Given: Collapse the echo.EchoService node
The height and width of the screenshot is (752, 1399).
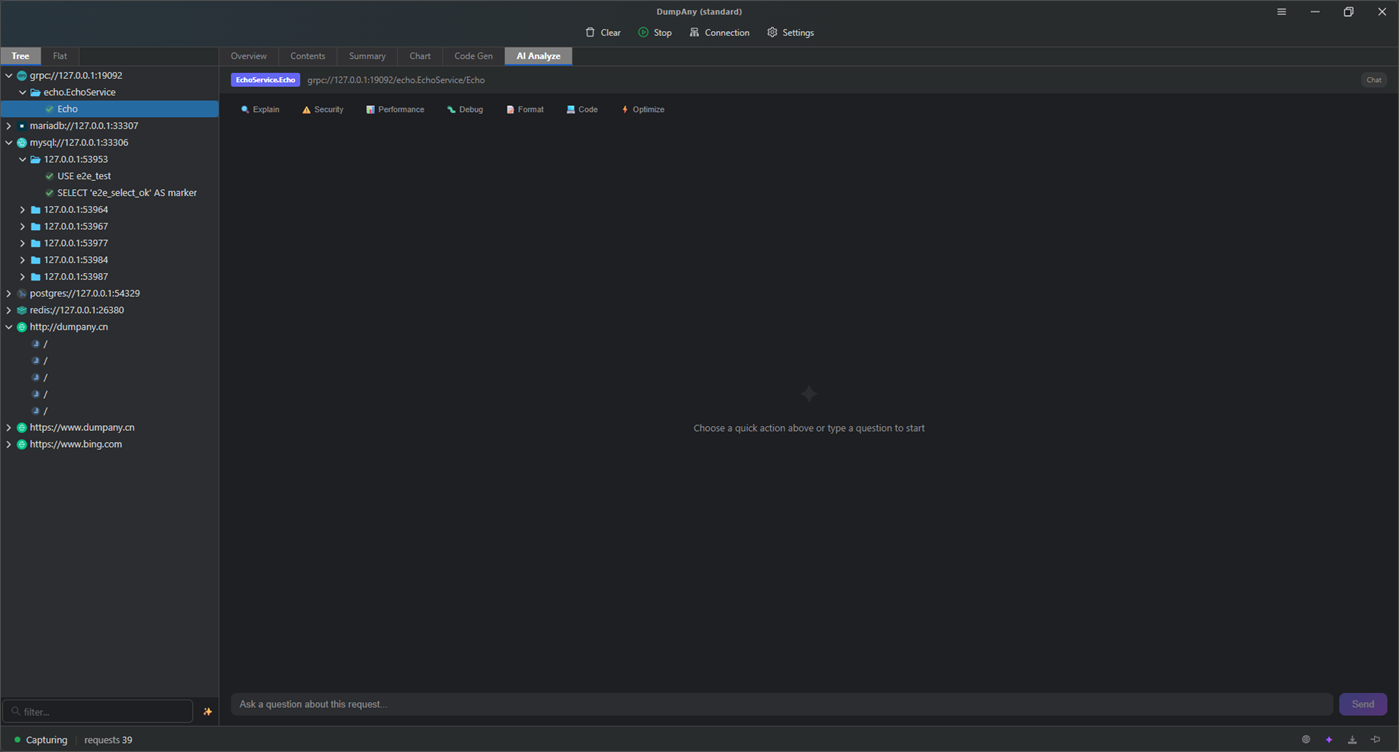Looking at the screenshot, I should (22, 92).
